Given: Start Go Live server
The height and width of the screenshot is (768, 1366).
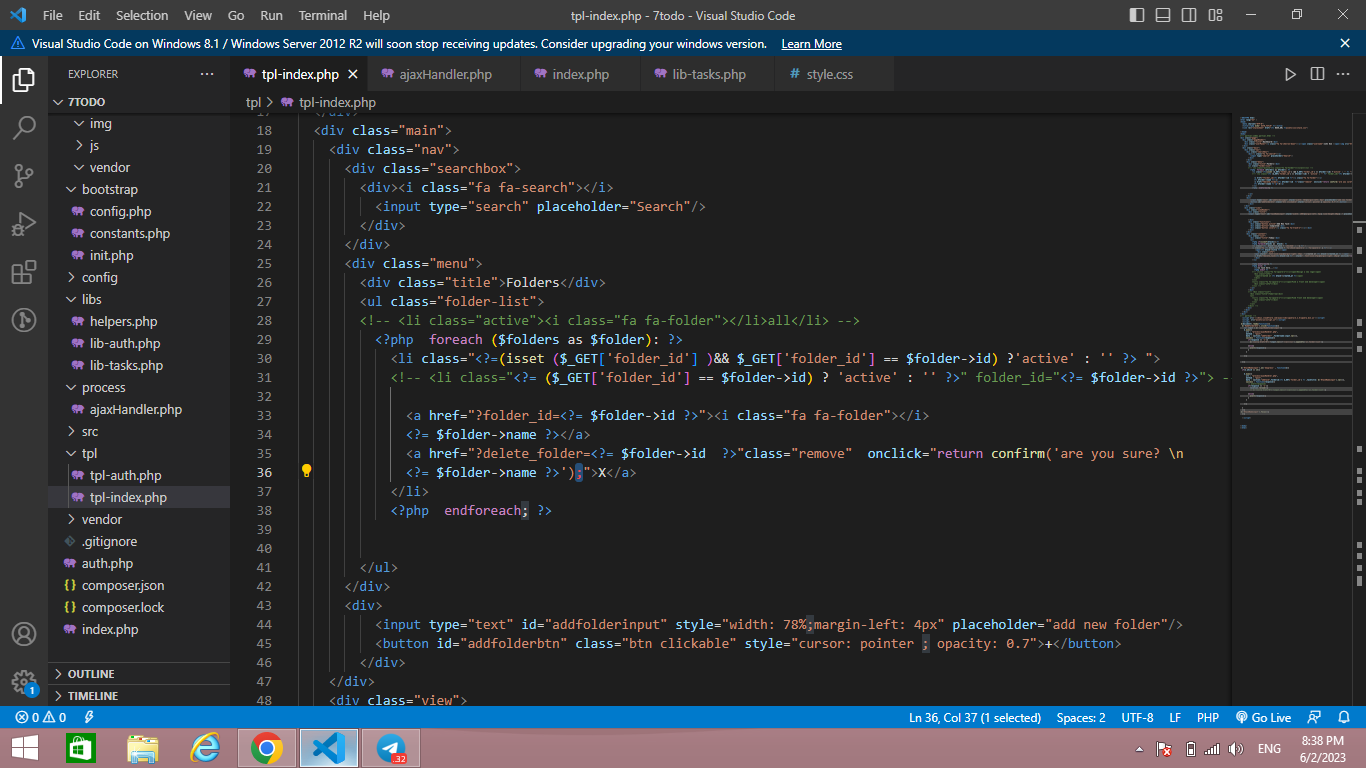Looking at the screenshot, I should [x=1263, y=717].
